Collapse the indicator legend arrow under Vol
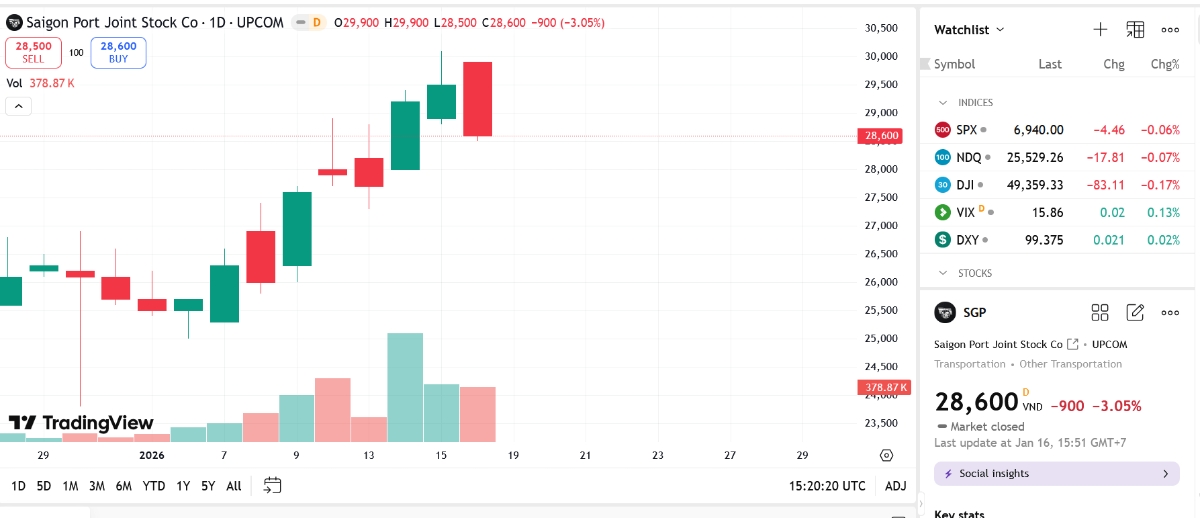The height and width of the screenshot is (518, 1200). pos(18,106)
